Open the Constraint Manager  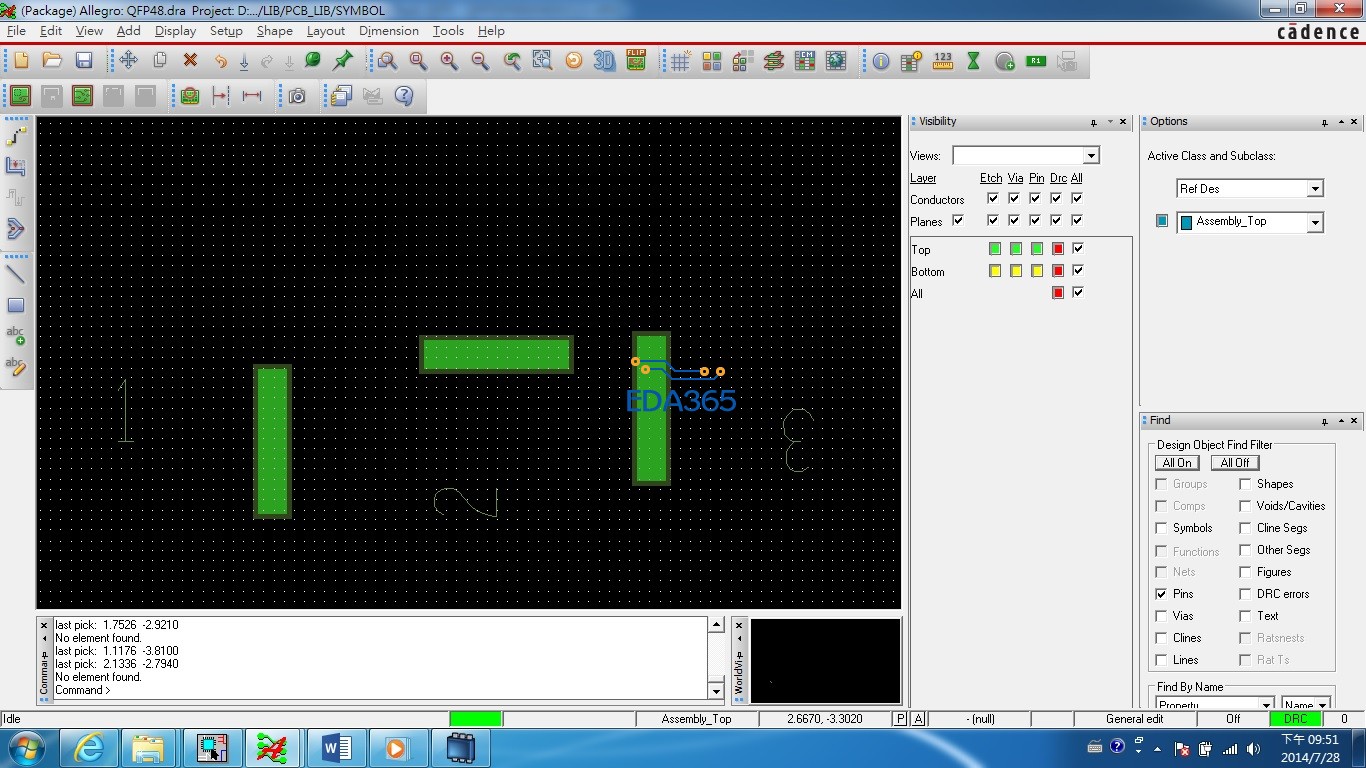tap(805, 61)
